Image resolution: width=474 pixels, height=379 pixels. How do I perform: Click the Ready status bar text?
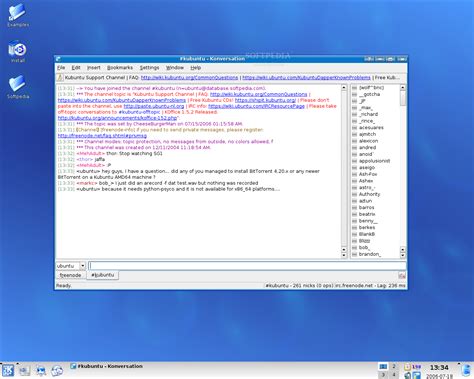click(x=64, y=286)
